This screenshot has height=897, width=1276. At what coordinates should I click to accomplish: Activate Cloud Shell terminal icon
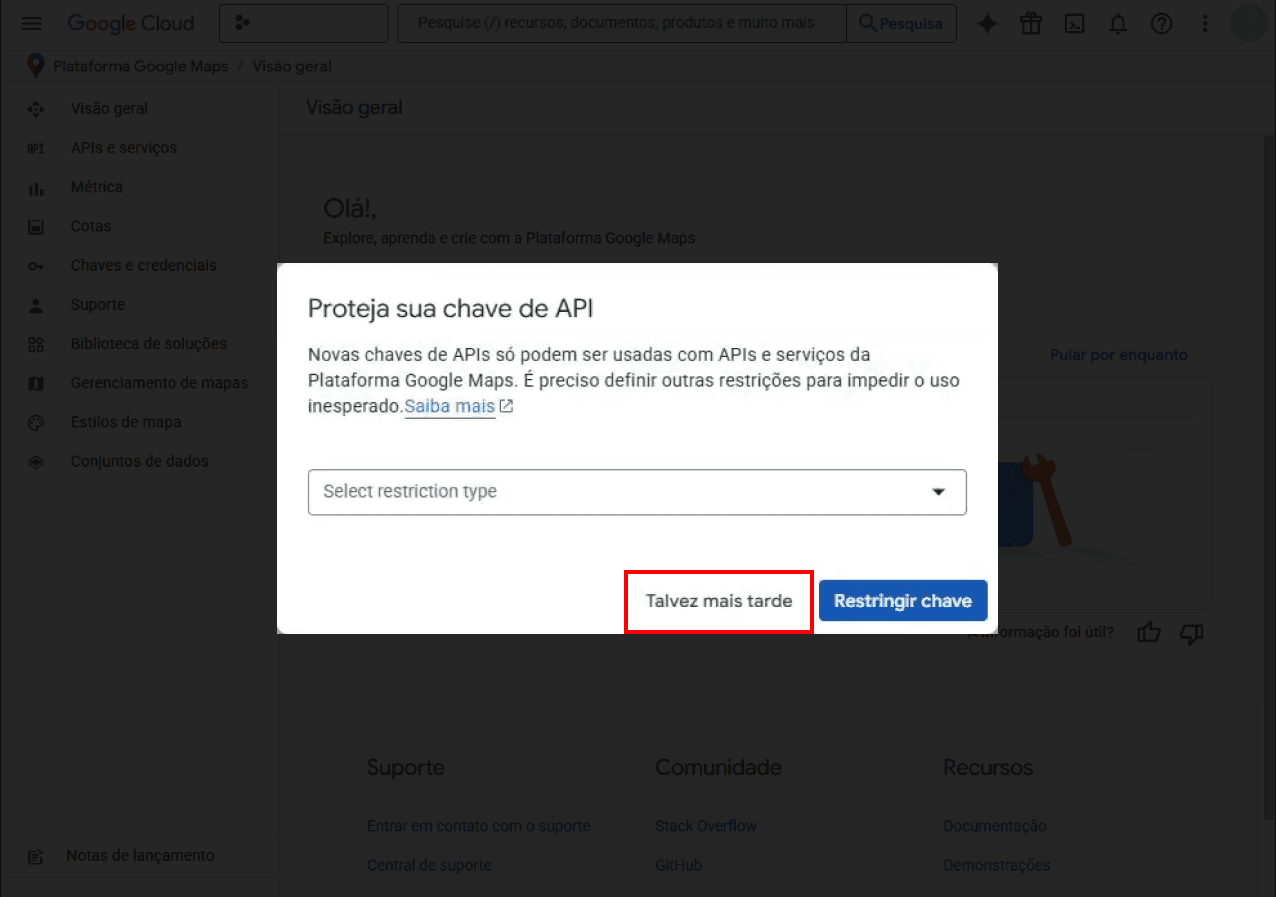click(1075, 24)
